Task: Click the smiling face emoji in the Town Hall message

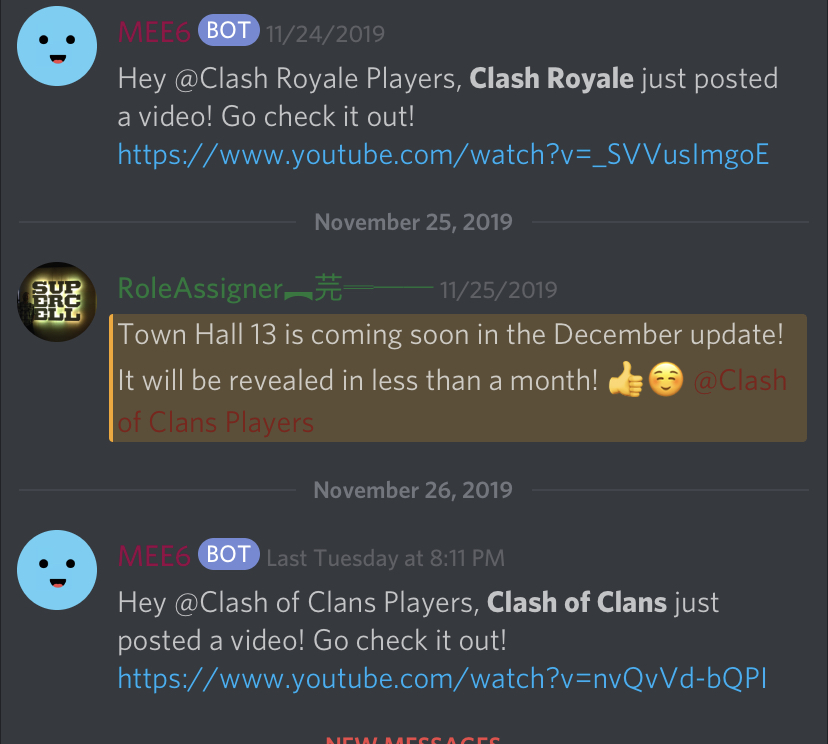Action: [666, 379]
